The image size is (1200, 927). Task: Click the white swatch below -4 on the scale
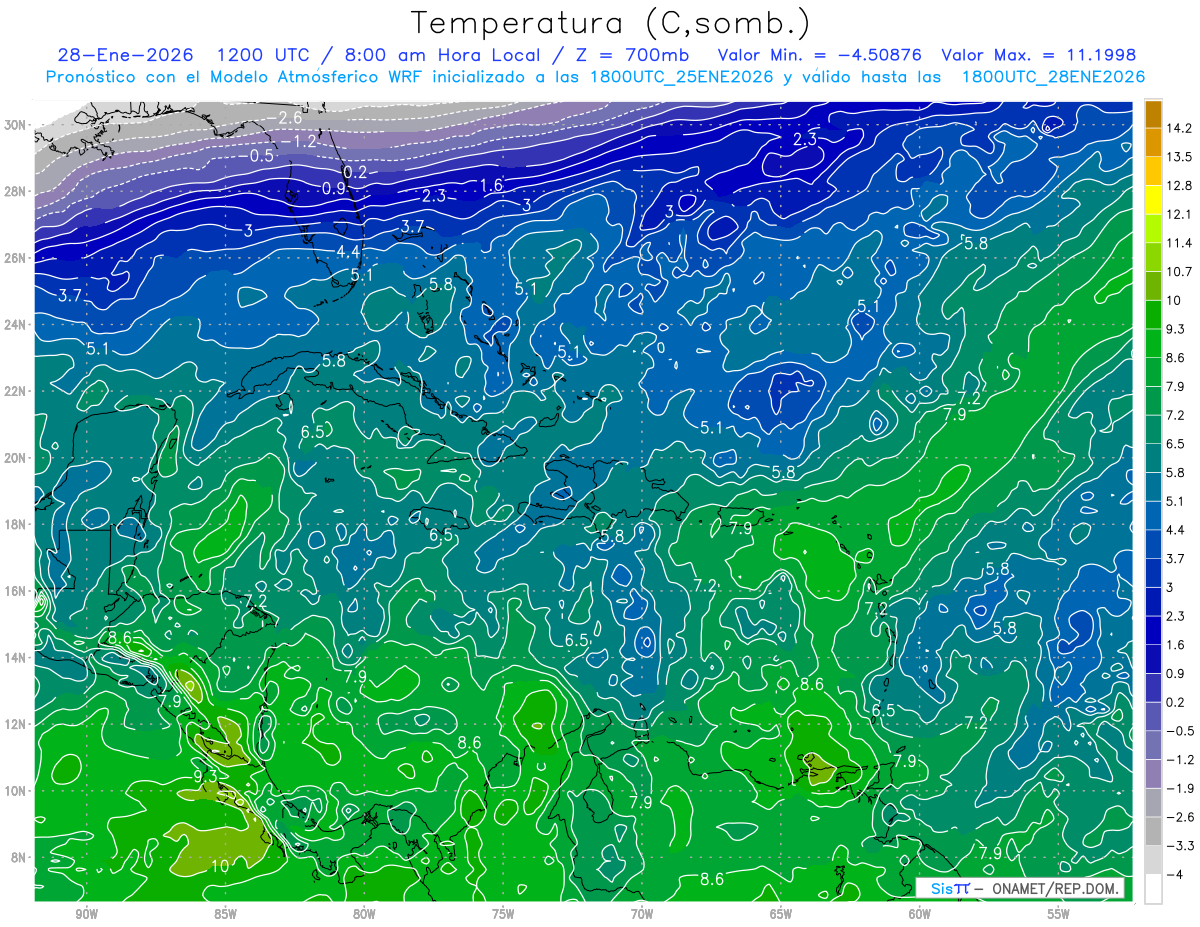click(x=1153, y=888)
